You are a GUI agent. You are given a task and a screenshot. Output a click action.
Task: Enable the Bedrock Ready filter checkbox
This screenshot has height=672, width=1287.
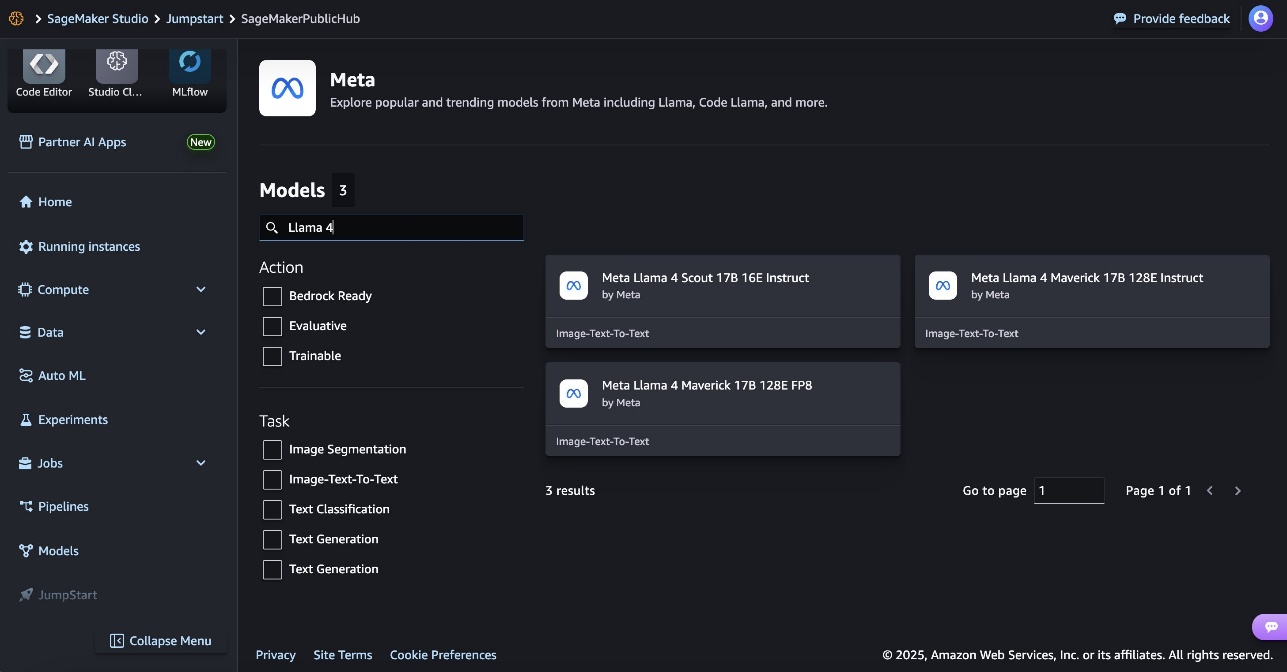click(272, 296)
